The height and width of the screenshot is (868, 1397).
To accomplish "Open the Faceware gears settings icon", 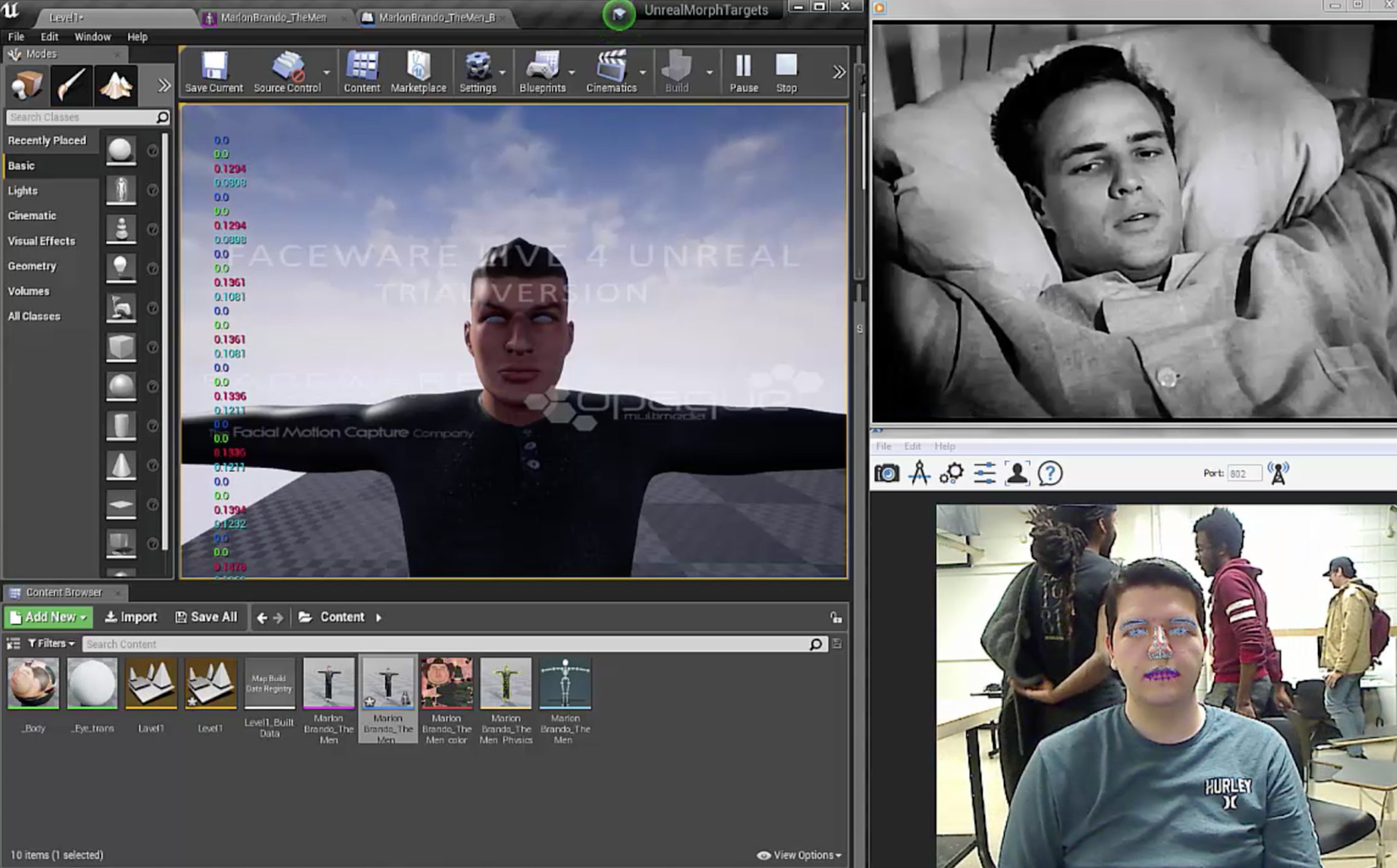I will point(951,473).
